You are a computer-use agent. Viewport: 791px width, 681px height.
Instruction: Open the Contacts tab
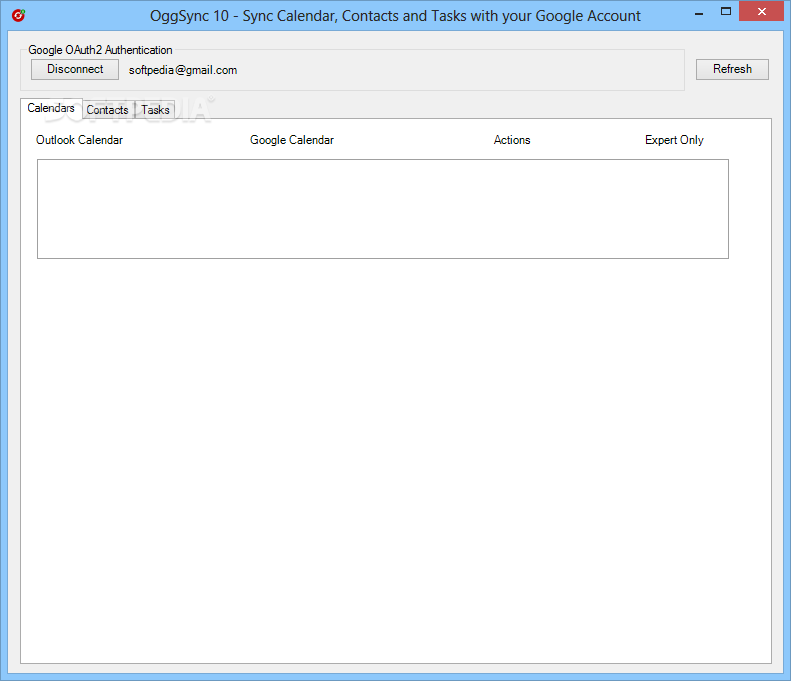click(107, 110)
